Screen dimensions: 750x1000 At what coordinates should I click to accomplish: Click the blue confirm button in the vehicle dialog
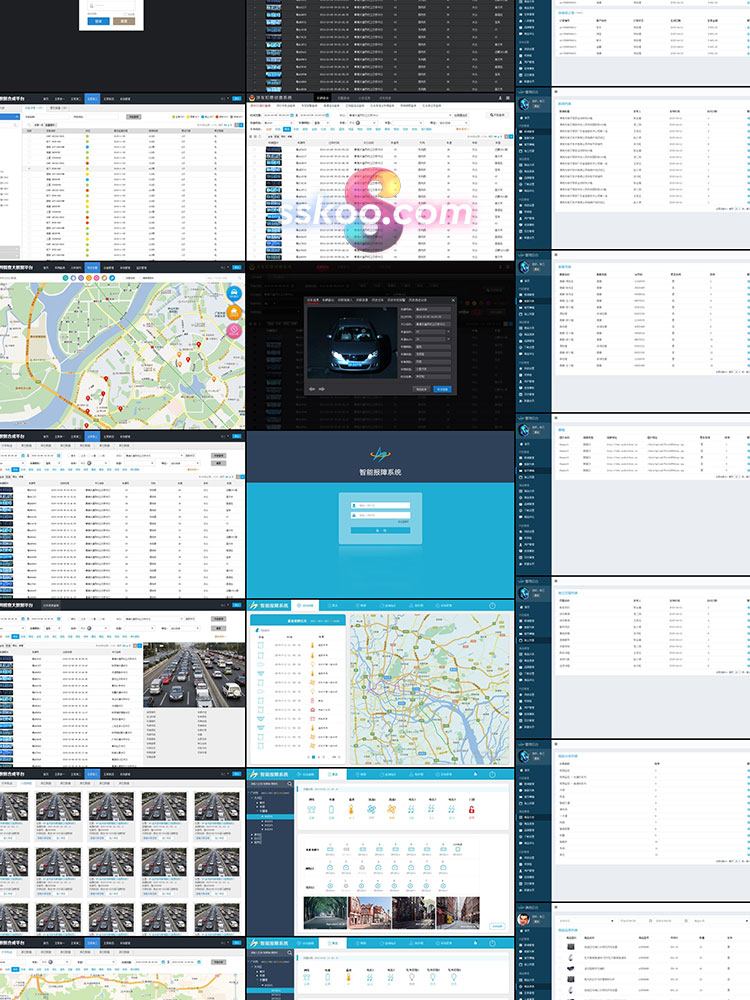(x=442, y=389)
